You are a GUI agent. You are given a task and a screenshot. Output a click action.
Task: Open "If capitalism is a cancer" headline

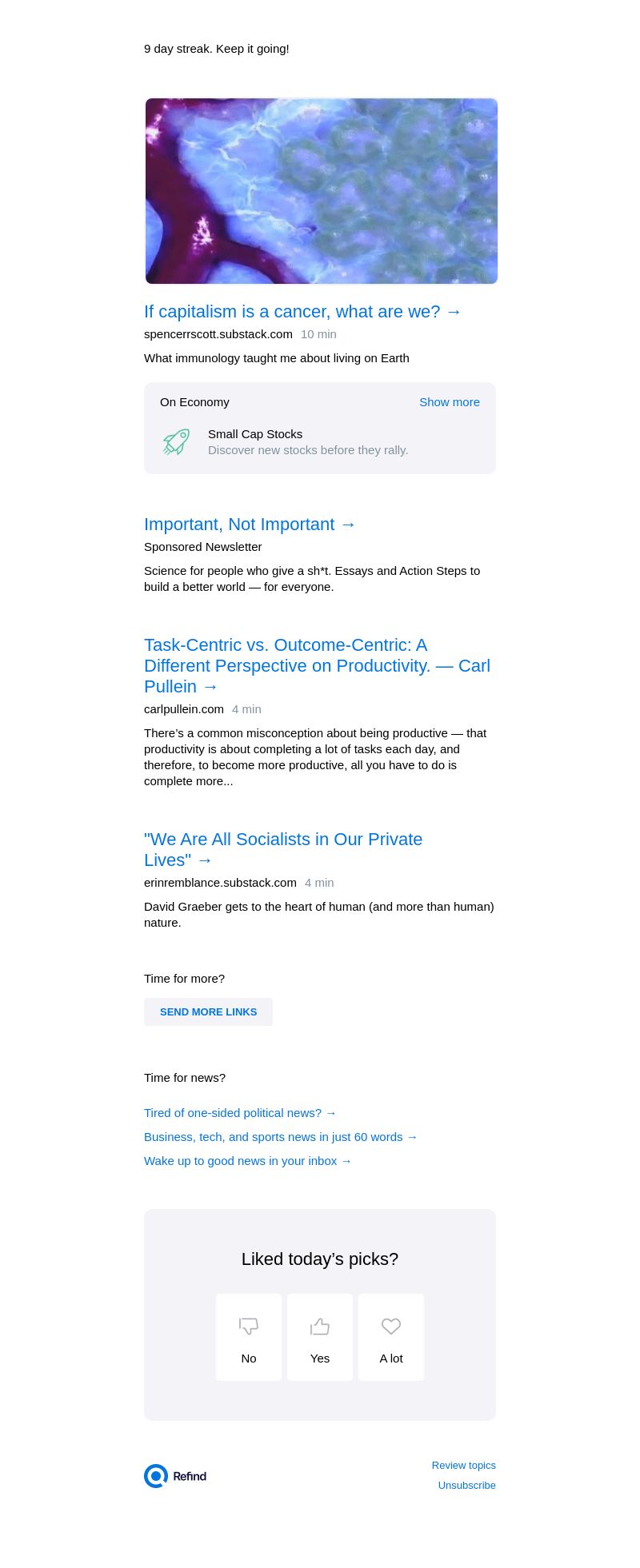click(302, 312)
